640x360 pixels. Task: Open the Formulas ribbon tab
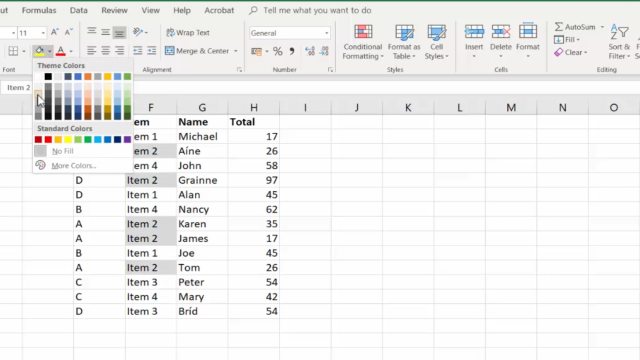coord(39,10)
